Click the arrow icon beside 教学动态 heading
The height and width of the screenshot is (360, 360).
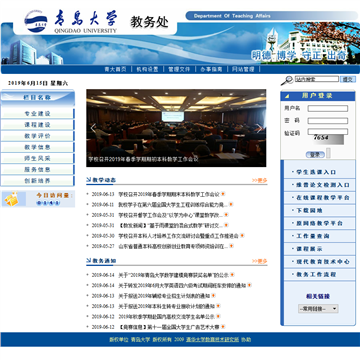[89, 180]
